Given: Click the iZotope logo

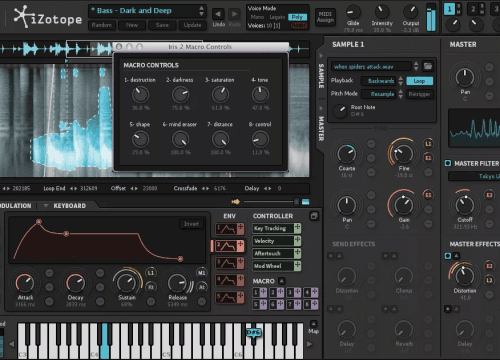Looking at the screenshot, I should tap(48, 17).
